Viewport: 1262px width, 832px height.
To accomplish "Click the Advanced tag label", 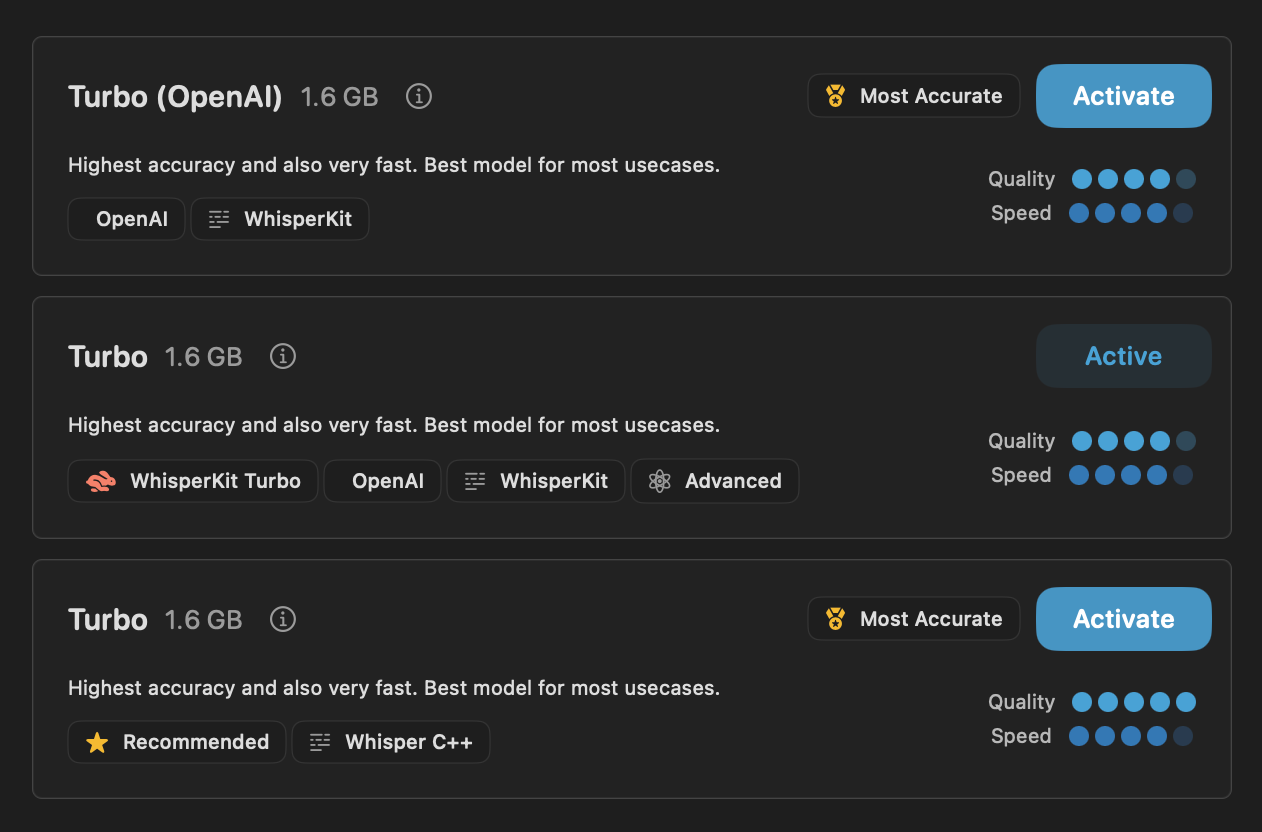I will [733, 481].
